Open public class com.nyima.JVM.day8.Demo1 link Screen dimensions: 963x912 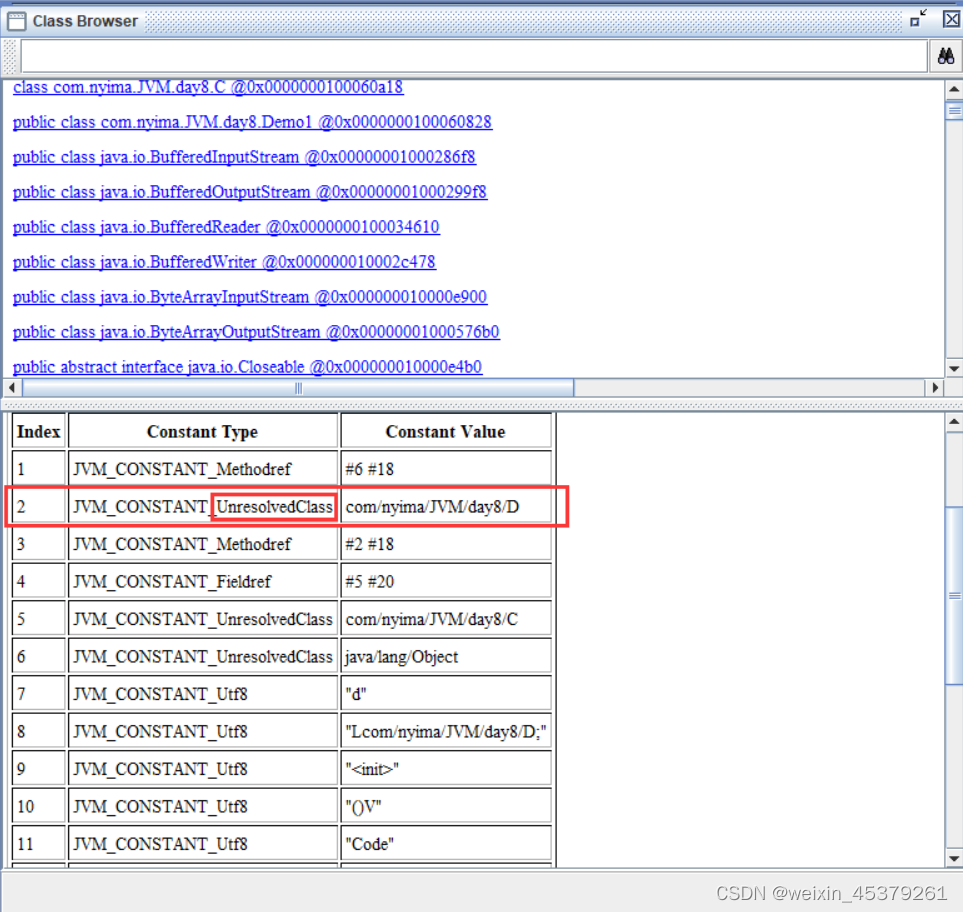(252, 122)
